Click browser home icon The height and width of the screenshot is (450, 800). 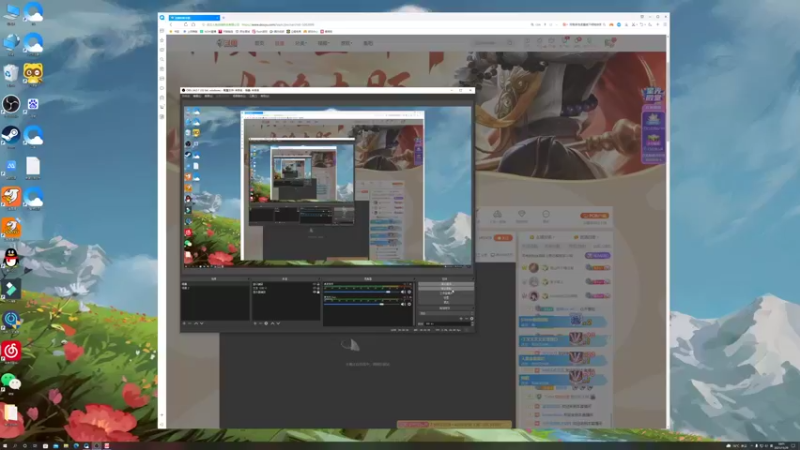tap(193, 24)
